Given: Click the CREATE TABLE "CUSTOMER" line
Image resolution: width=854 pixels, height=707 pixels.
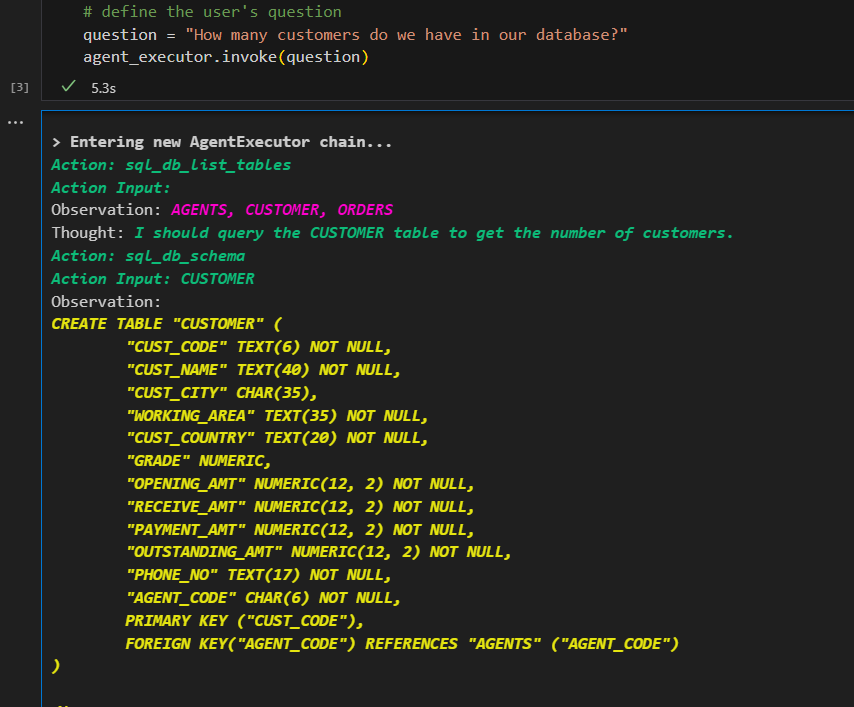Looking at the screenshot, I should (167, 324).
